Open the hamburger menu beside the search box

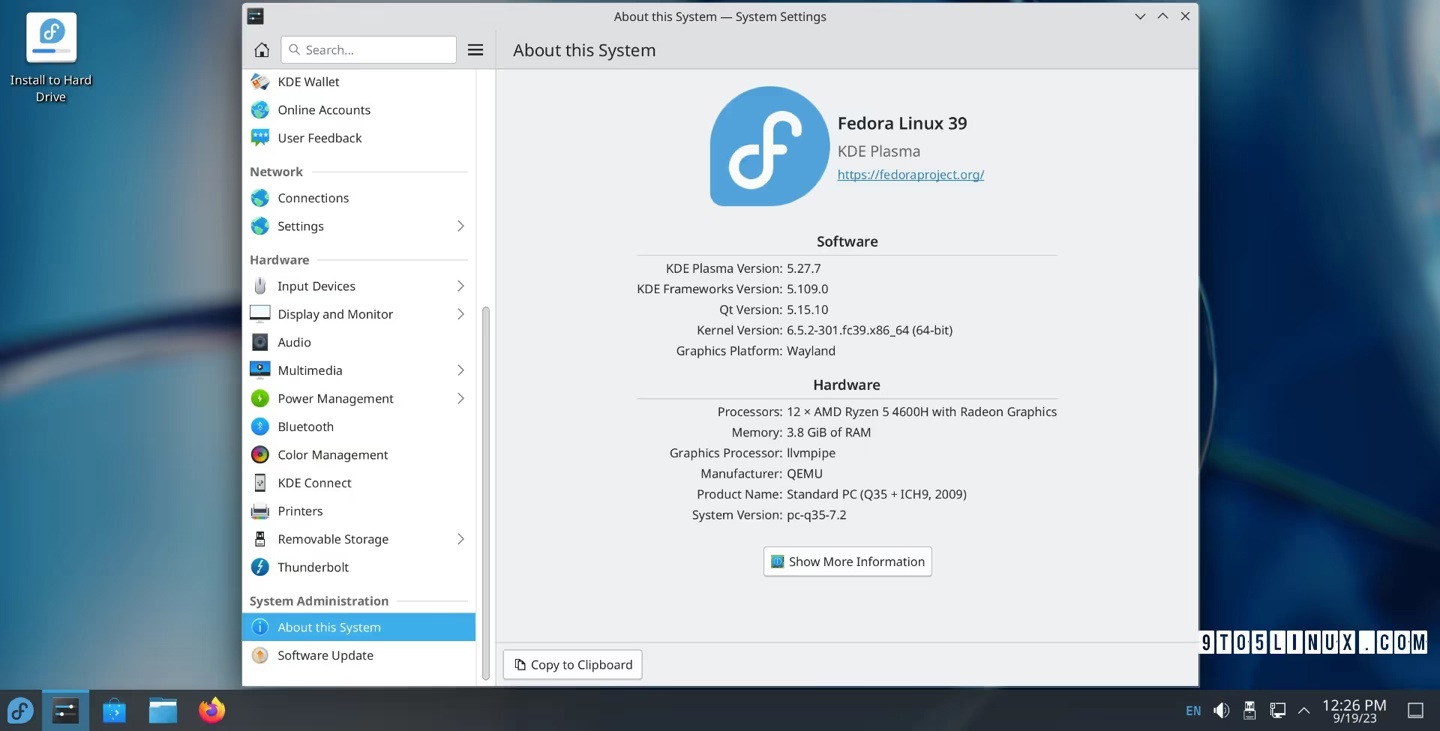pyautogui.click(x=475, y=50)
